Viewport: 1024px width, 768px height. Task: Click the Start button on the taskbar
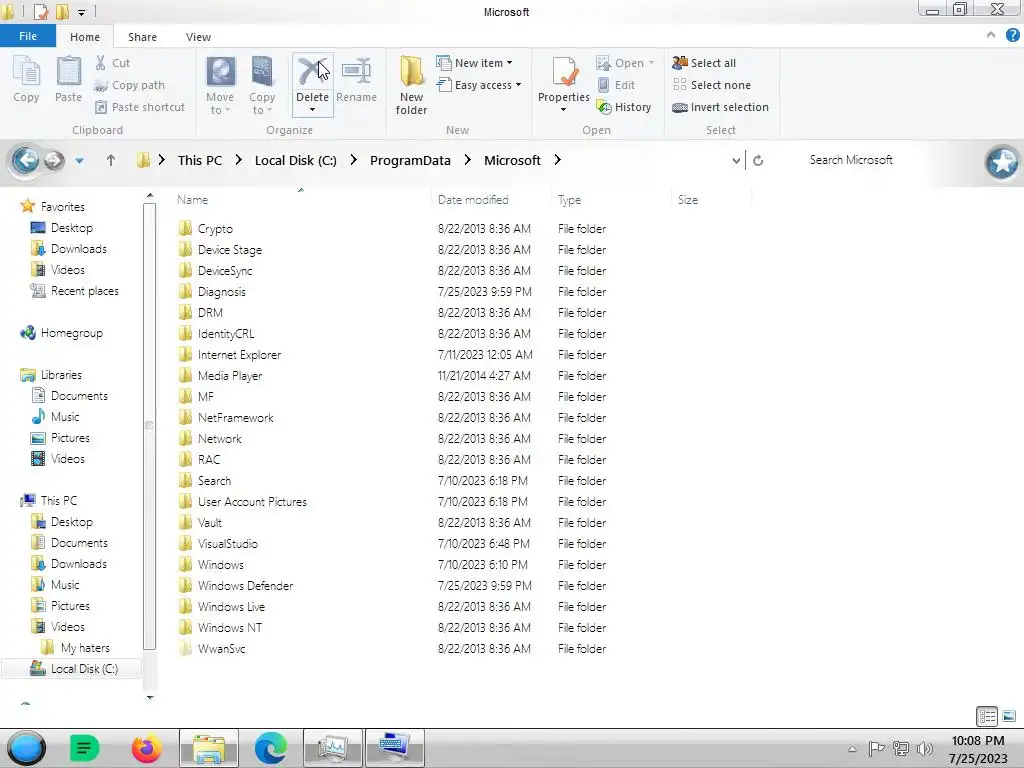[26, 748]
